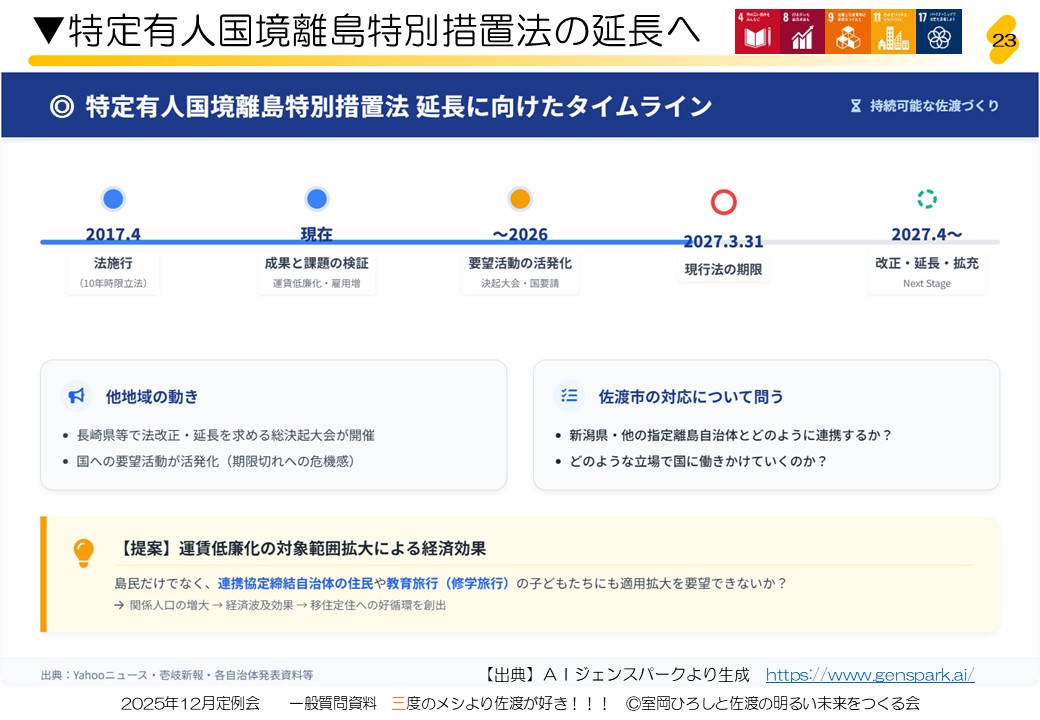
Task: Click the checklist icon beside 佐渡市の対応について問う
Action: tap(569, 396)
